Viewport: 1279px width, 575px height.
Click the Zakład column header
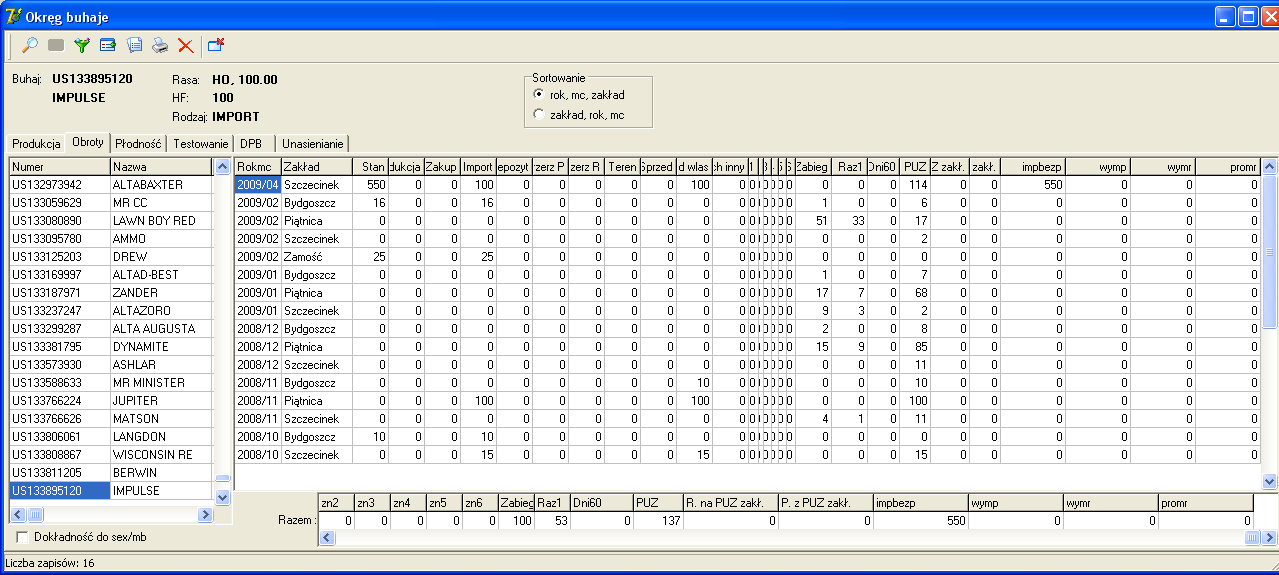(x=316, y=167)
